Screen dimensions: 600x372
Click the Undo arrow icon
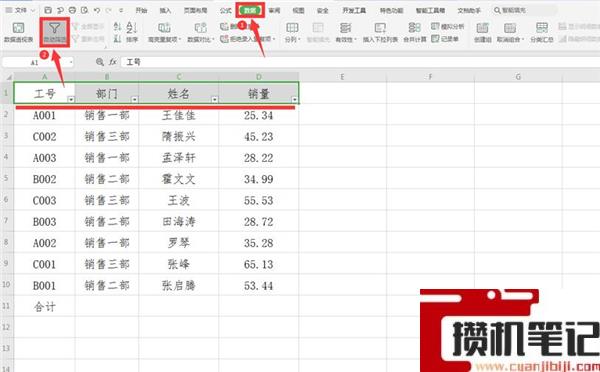pyautogui.click(x=97, y=10)
